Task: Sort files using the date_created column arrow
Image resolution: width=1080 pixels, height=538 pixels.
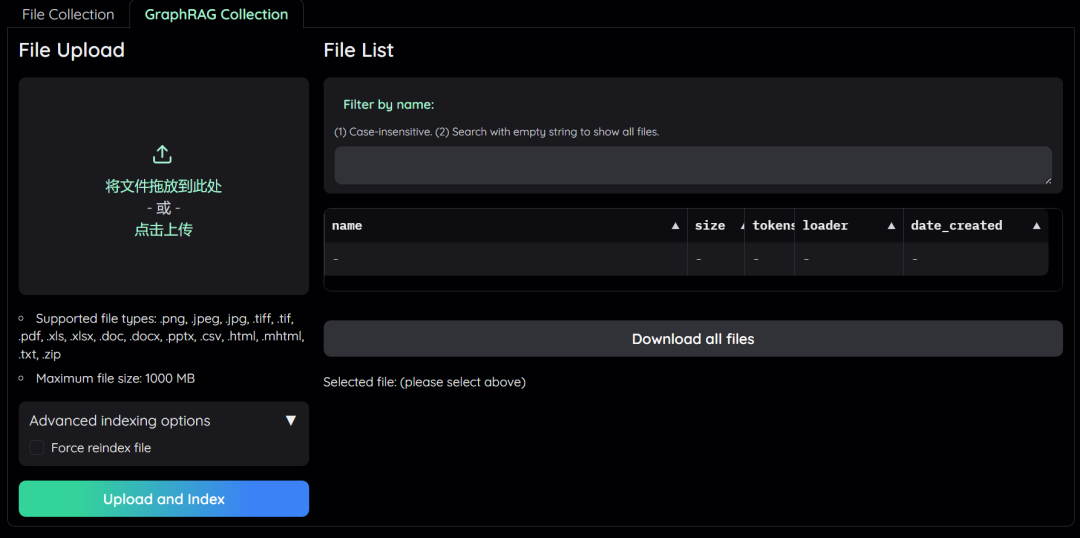Action: 1037,226
